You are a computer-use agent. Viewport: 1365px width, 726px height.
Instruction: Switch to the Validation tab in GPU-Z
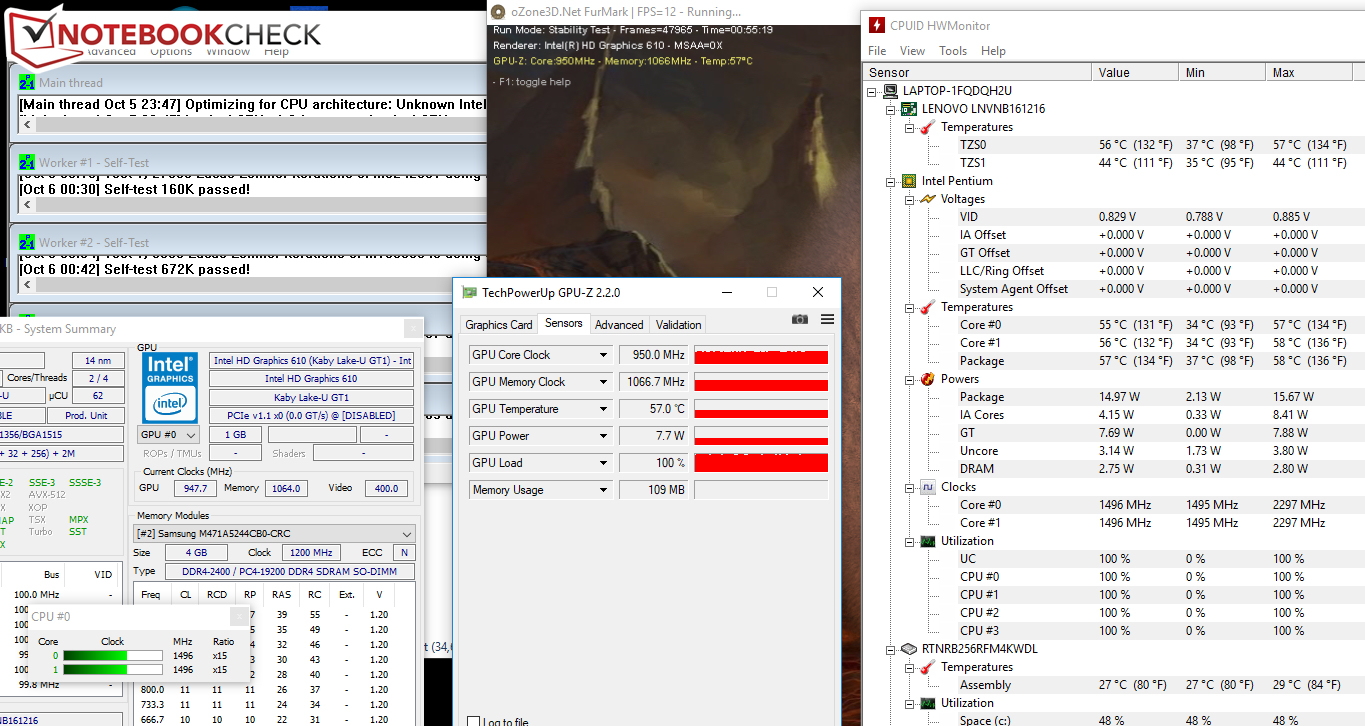[x=678, y=324]
